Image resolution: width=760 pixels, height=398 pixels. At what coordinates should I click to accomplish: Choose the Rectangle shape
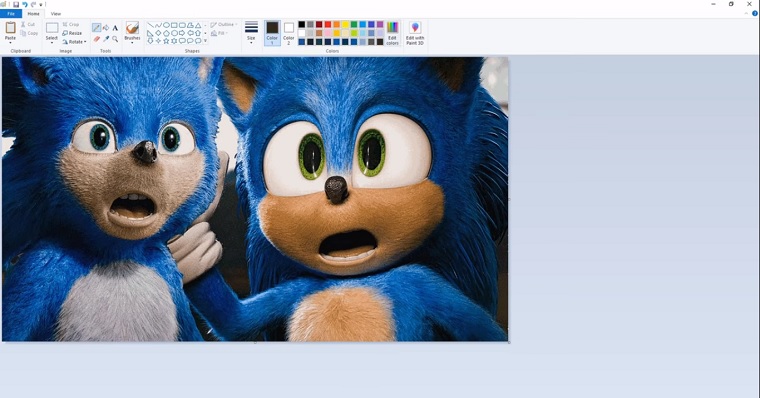(x=174, y=25)
